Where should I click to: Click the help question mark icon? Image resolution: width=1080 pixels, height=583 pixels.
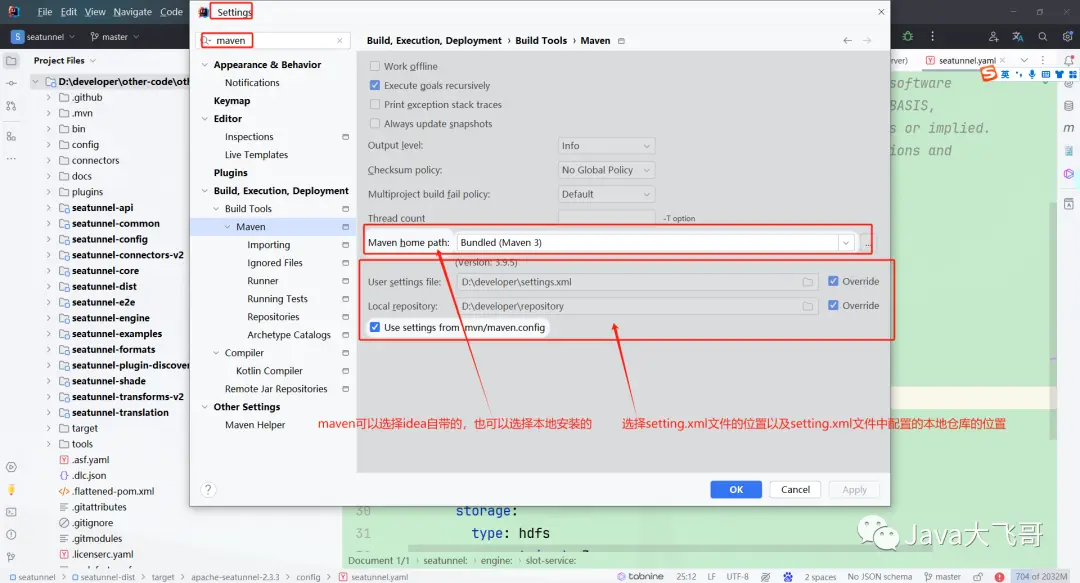(x=208, y=490)
